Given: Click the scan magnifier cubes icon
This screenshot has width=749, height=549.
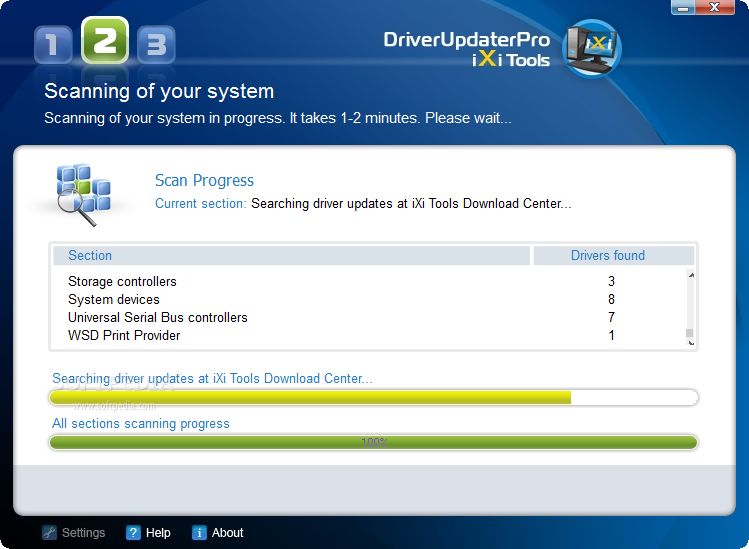Looking at the screenshot, I should click(x=83, y=194).
